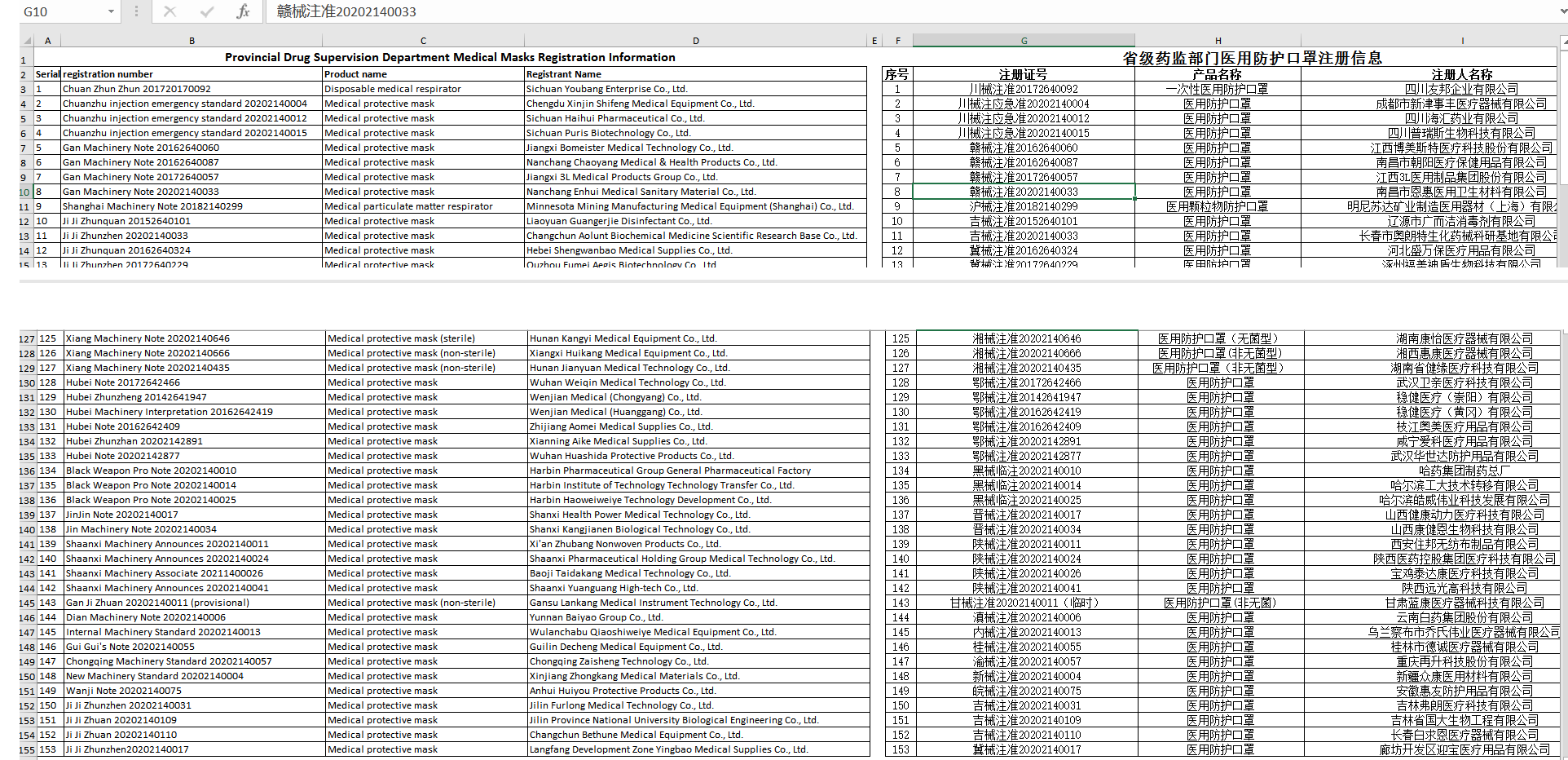Image resolution: width=1568 pixels, height=760 pixels.
Task: Click cell 'Sichuan Youbang Enterprise Co., Ltd.'
Action: pos(695,89)
